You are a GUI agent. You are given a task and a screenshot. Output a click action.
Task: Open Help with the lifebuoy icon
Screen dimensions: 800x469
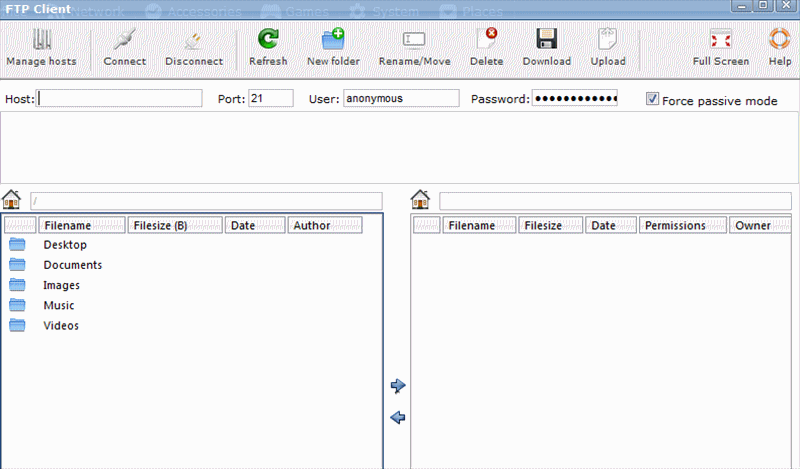(x=779, y=41)
